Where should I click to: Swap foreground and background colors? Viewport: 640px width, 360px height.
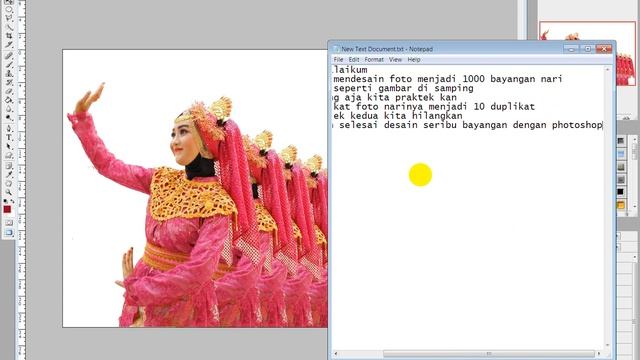pos(12,201)
